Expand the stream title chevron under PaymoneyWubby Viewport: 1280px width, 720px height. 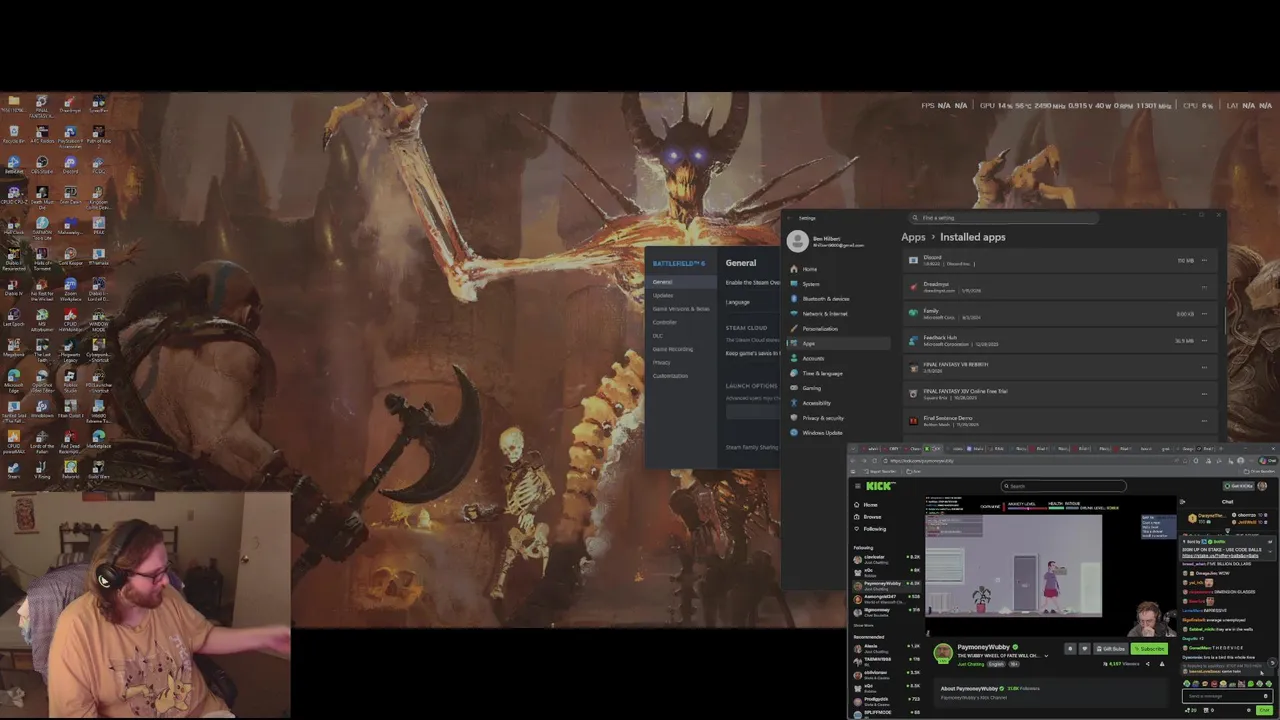(x=1046, y=656)
